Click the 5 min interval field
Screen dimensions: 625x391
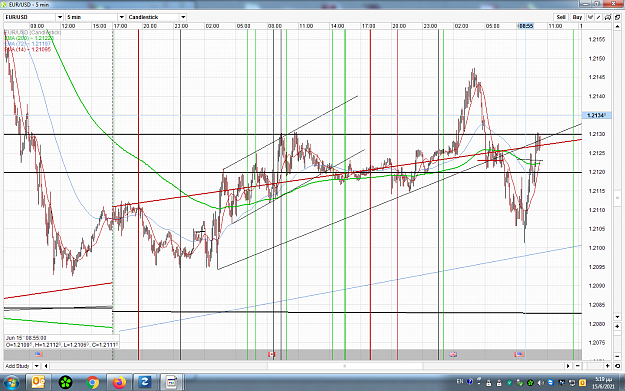92,17
